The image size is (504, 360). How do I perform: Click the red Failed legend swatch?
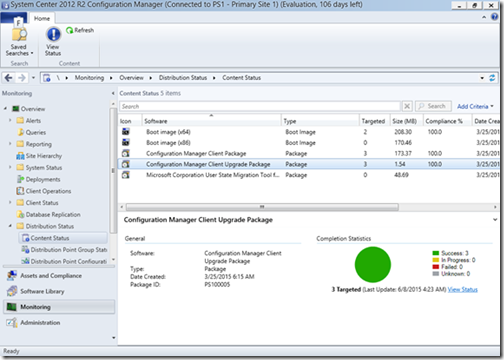click(435, 267)
